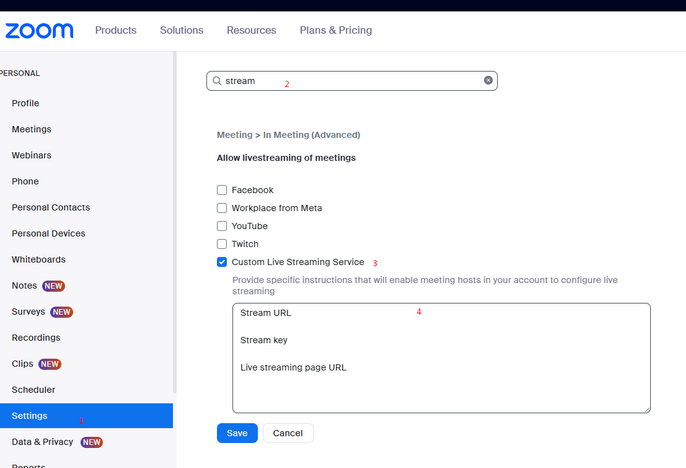Click the stream search input field
Screen dimensions: 686x468
pos(352,81)
